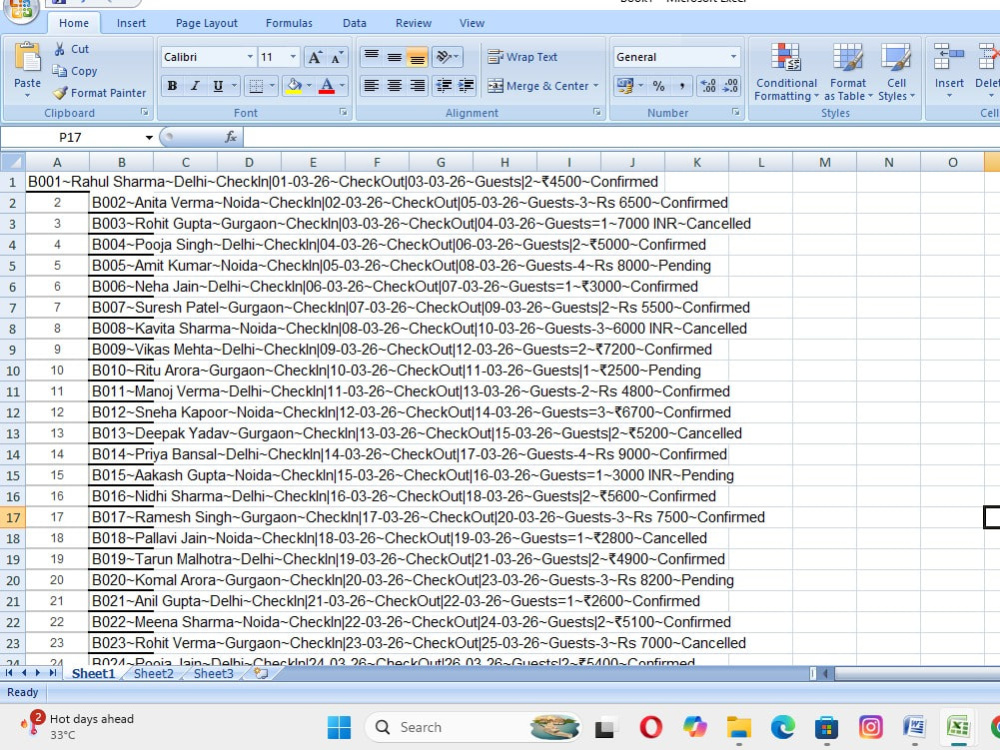Switch to Sheet2 worksheet
This screenshot has width=1000, height=750.
click(154, 673)
